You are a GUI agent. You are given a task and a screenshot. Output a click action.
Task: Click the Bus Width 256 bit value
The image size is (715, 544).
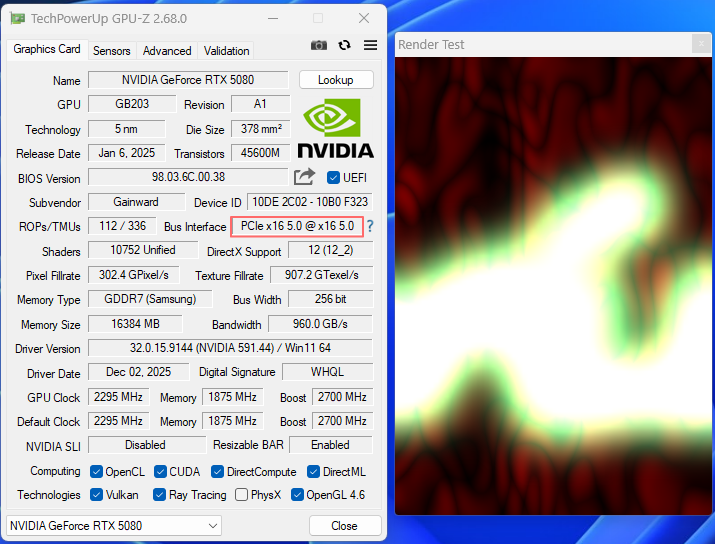coord(331,299)
